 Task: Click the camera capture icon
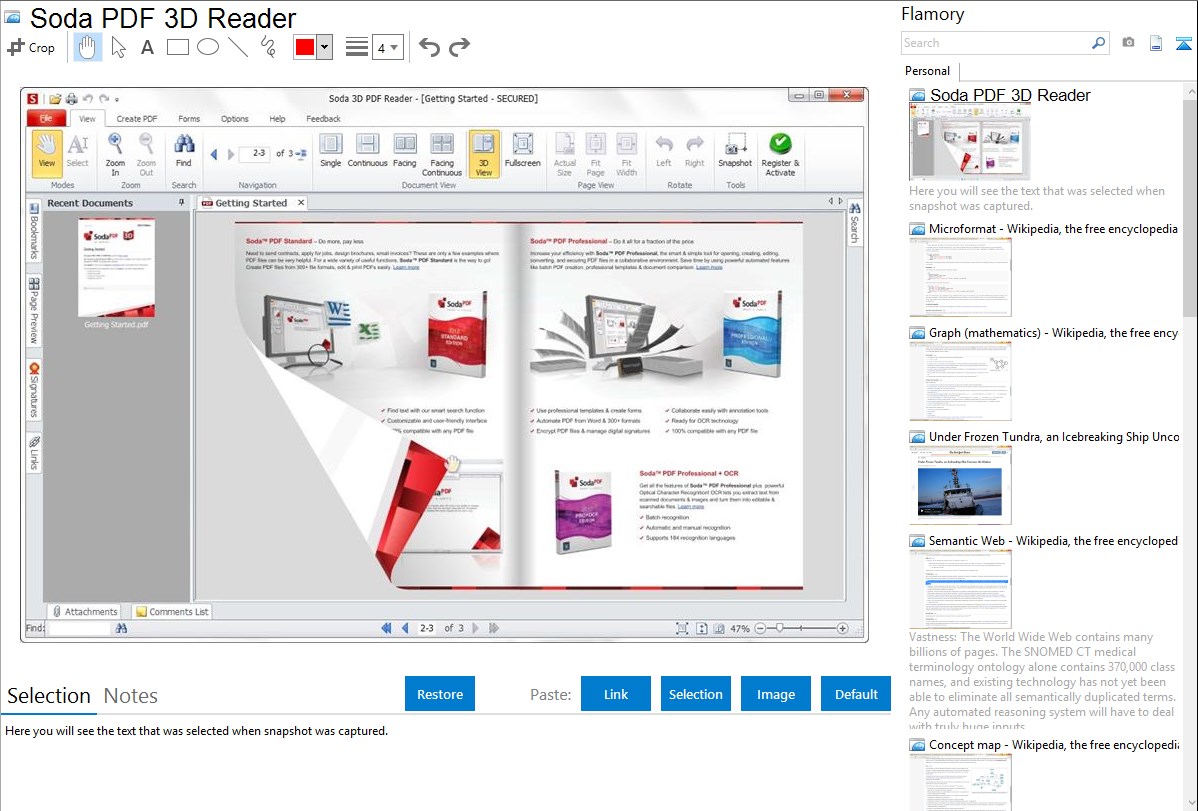pyautogui.click(x=1128, y=43)
